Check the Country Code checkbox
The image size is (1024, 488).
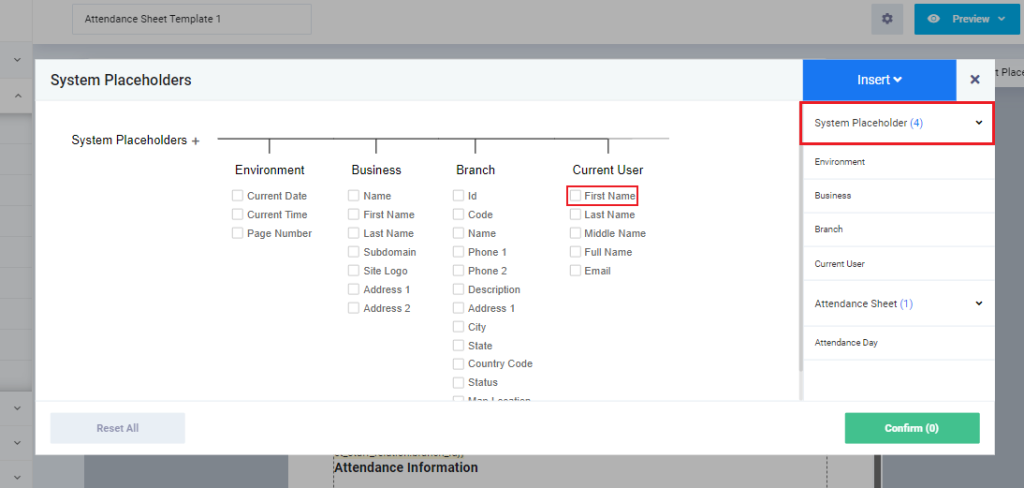tap(458, 364)
